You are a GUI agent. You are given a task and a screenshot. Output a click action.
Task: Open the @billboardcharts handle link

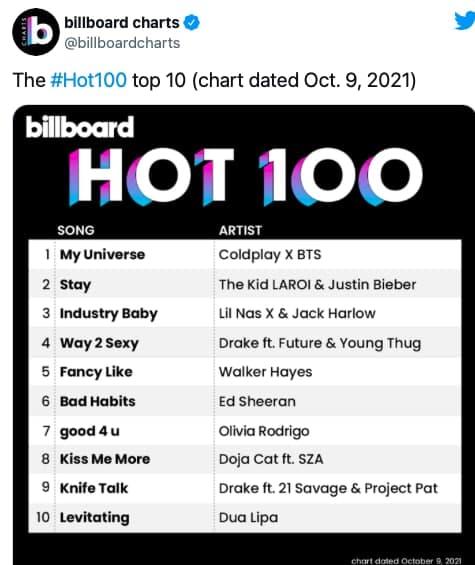(122, 43)
